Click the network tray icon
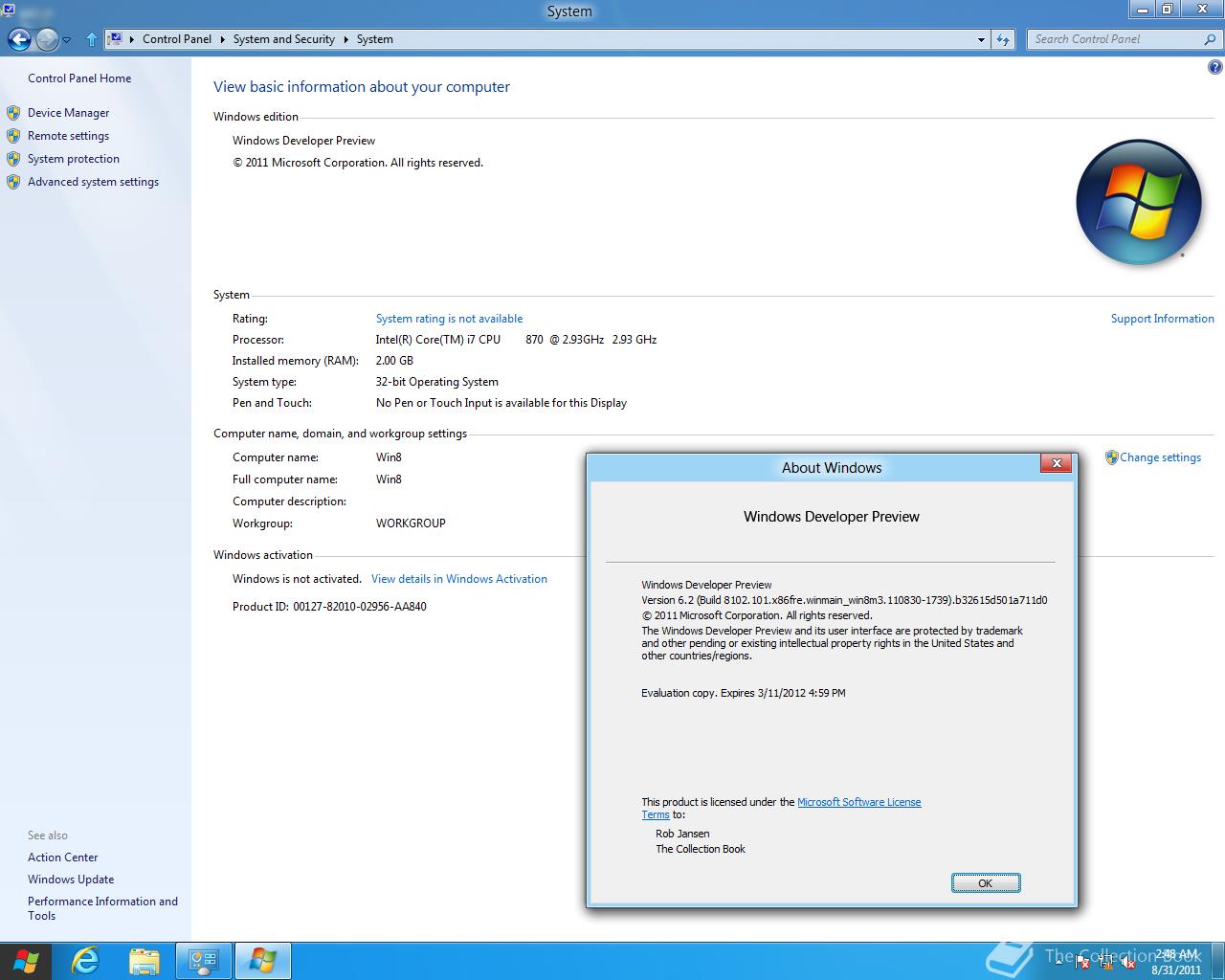The width and height of the screenshot is (1225, 980). coord(1105,962)
